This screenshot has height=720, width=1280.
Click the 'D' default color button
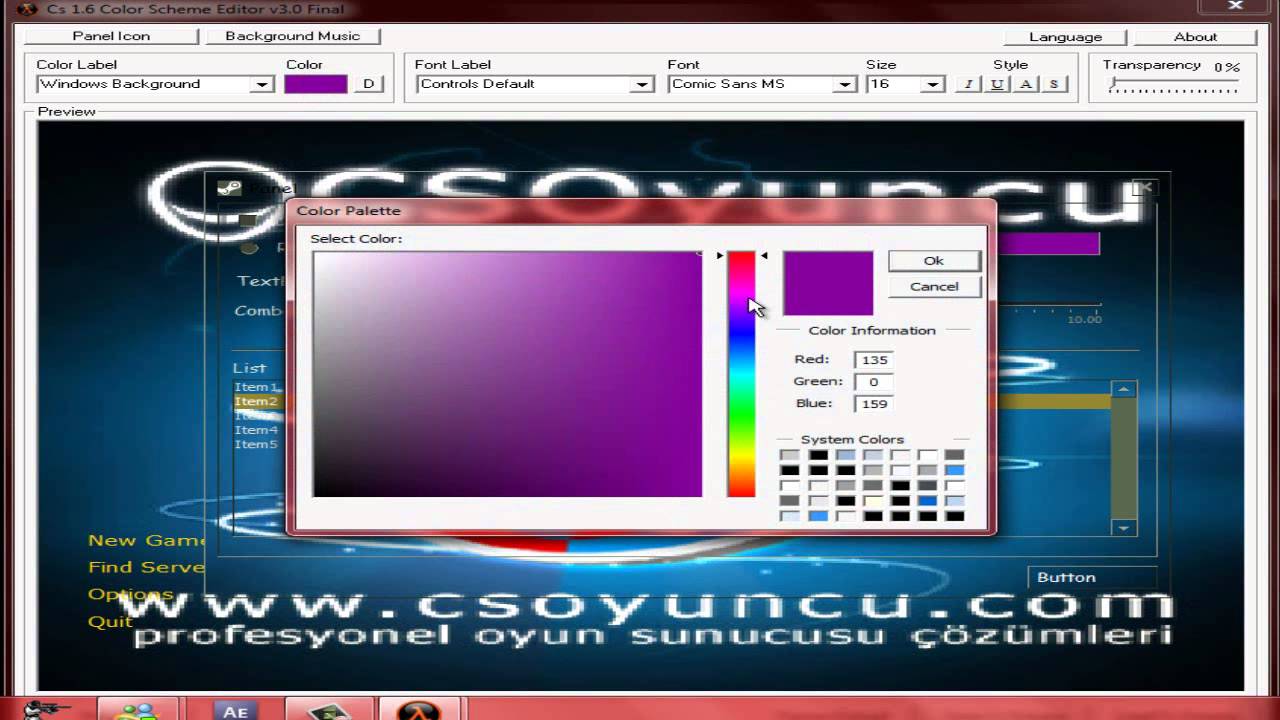368,84
